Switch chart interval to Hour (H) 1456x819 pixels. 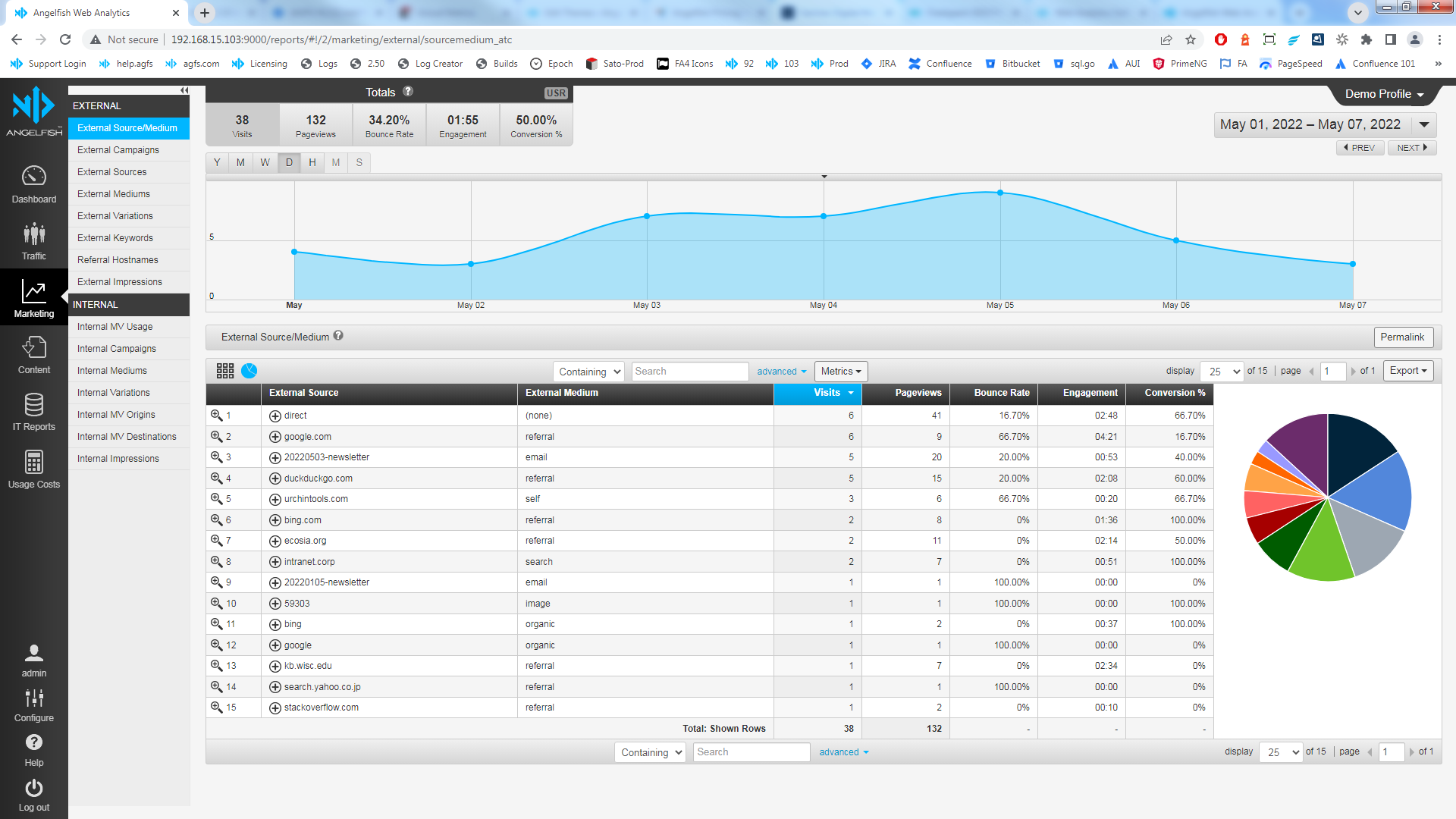coord(312,162)
